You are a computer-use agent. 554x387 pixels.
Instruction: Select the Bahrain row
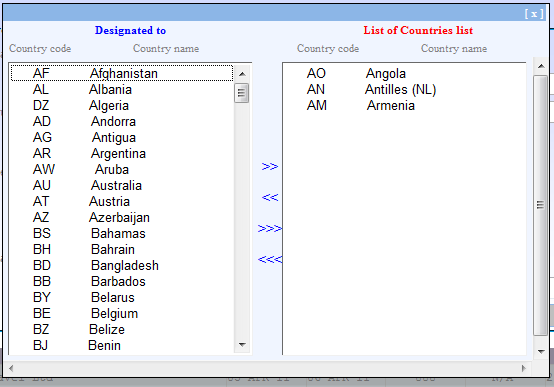[x=122, y=250]
